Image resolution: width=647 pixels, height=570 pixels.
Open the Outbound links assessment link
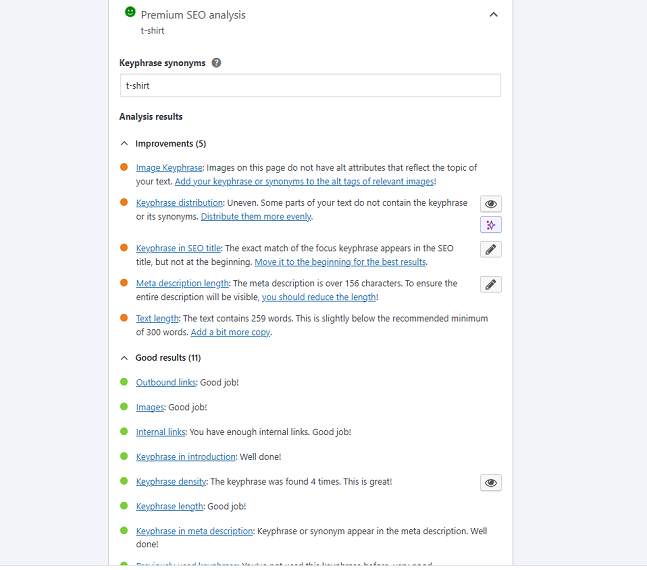[x=166, y=383]
